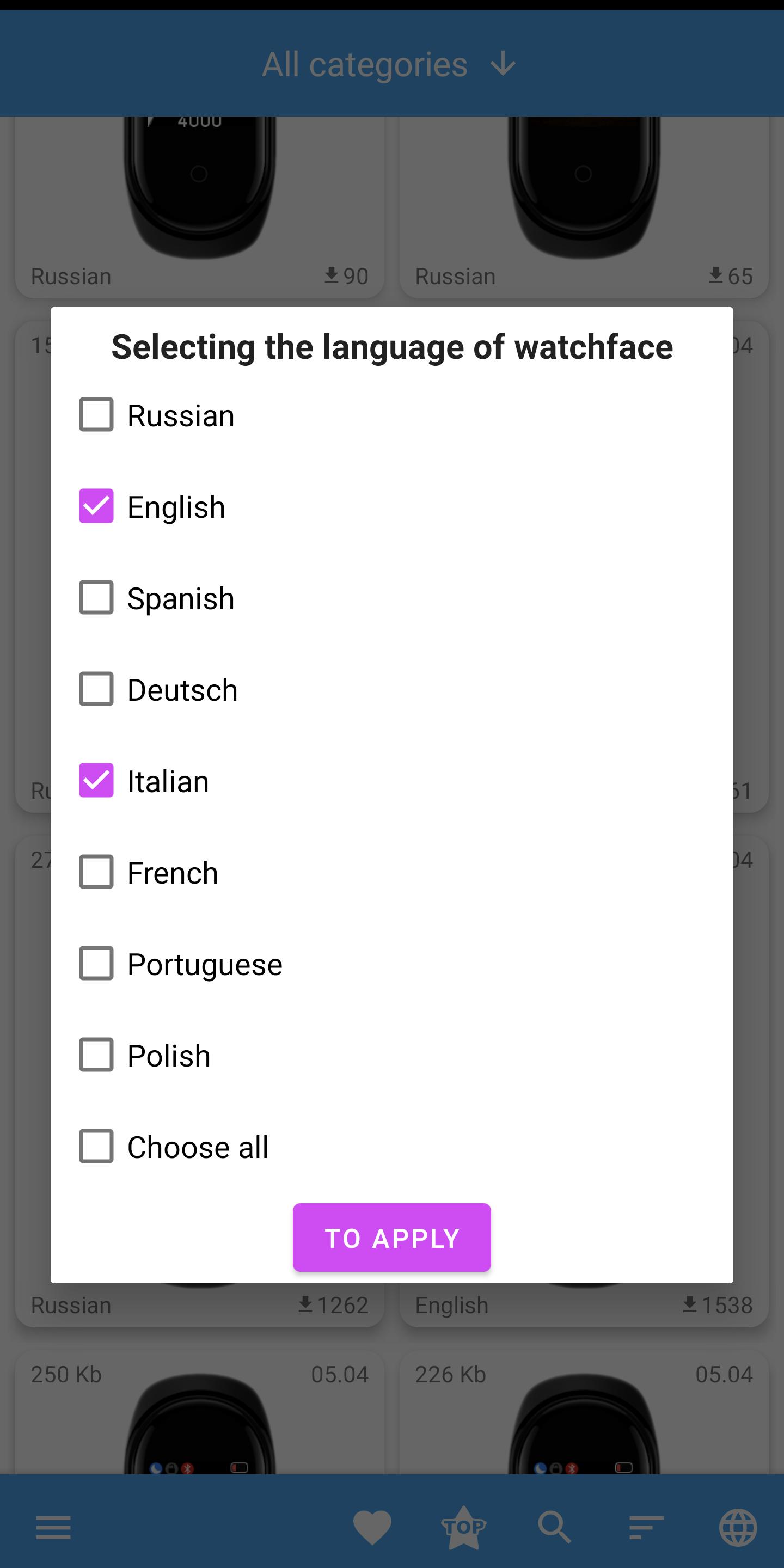
Task: Enable the Portuguese language option
Action: click(x=96, y=964)
